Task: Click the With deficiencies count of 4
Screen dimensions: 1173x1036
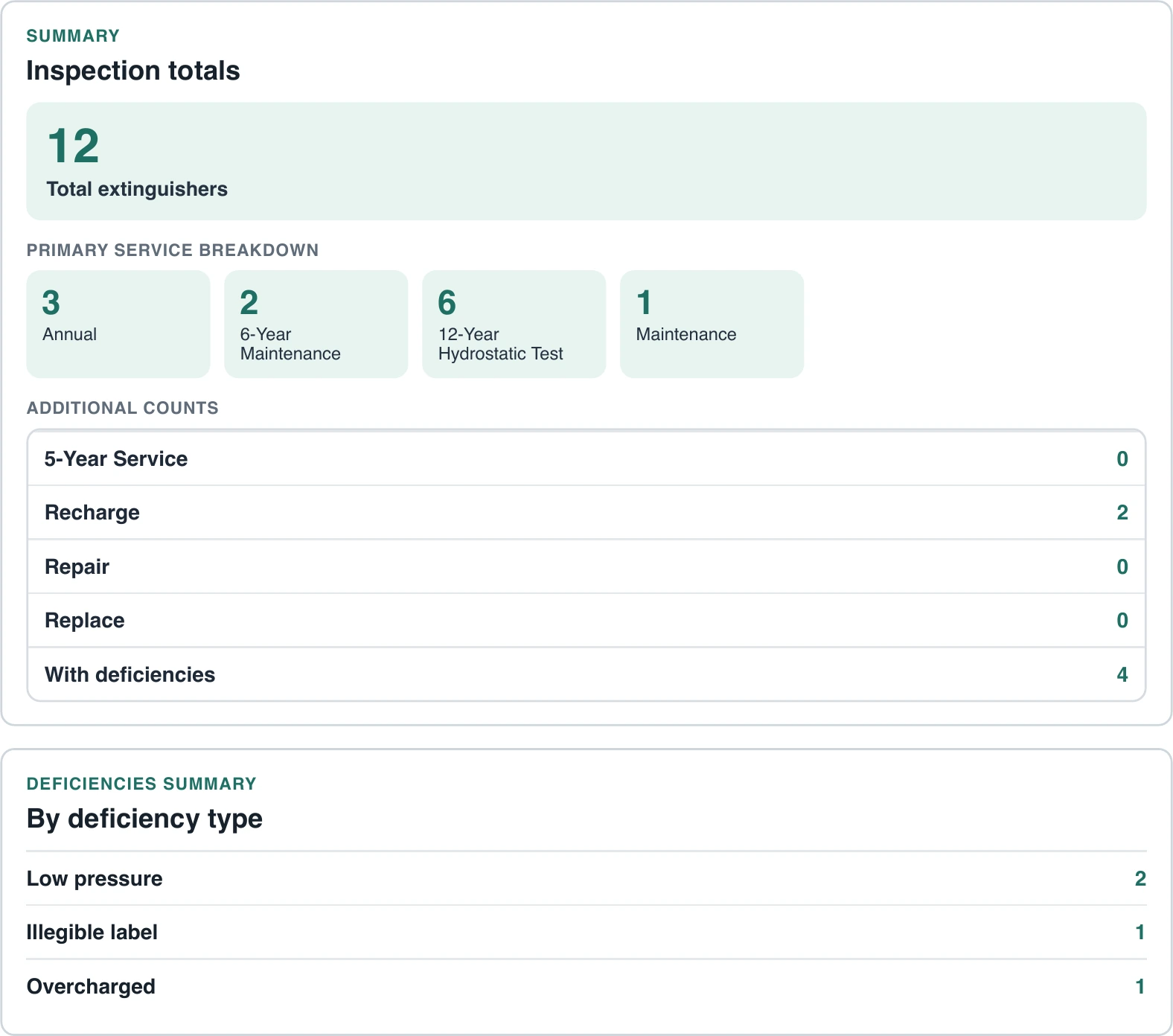Action: click(x=1122, y=674)
